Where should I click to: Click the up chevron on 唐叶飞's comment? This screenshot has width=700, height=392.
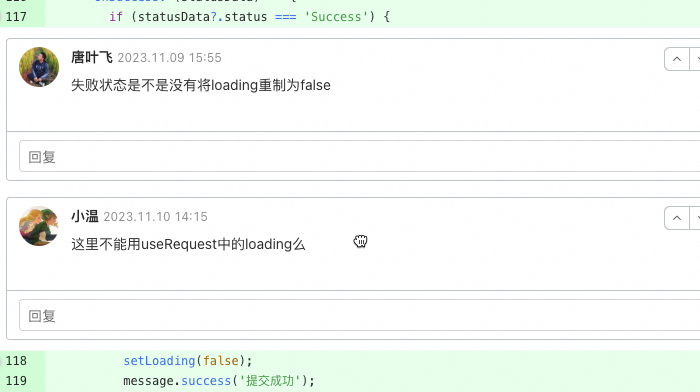(677, 59)
